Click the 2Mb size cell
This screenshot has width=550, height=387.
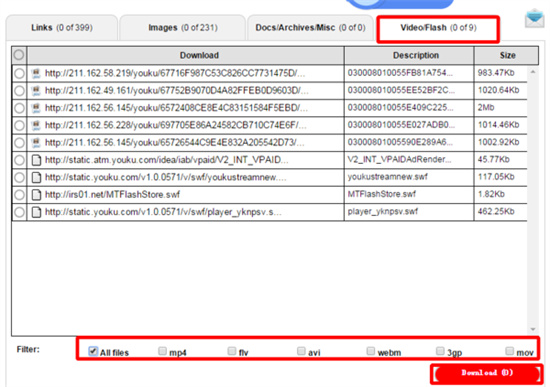486,107
